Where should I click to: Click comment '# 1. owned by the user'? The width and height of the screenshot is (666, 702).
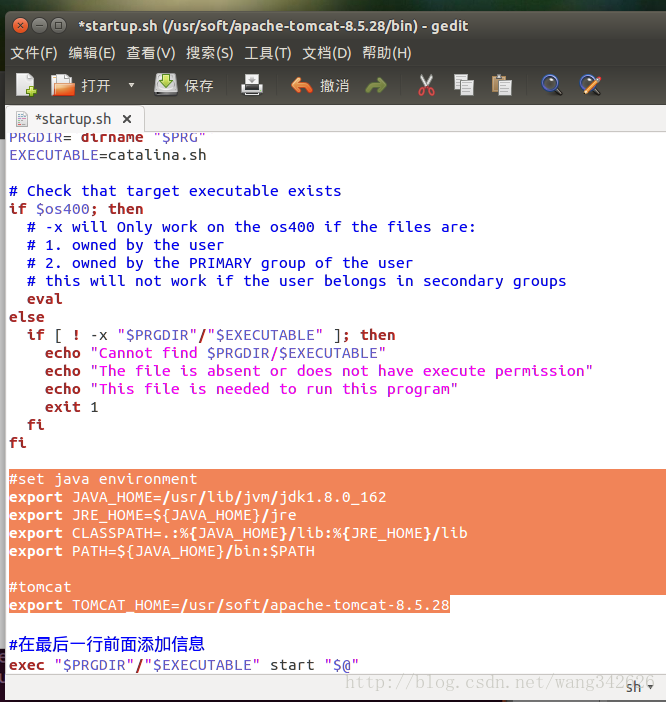point(125,245)
